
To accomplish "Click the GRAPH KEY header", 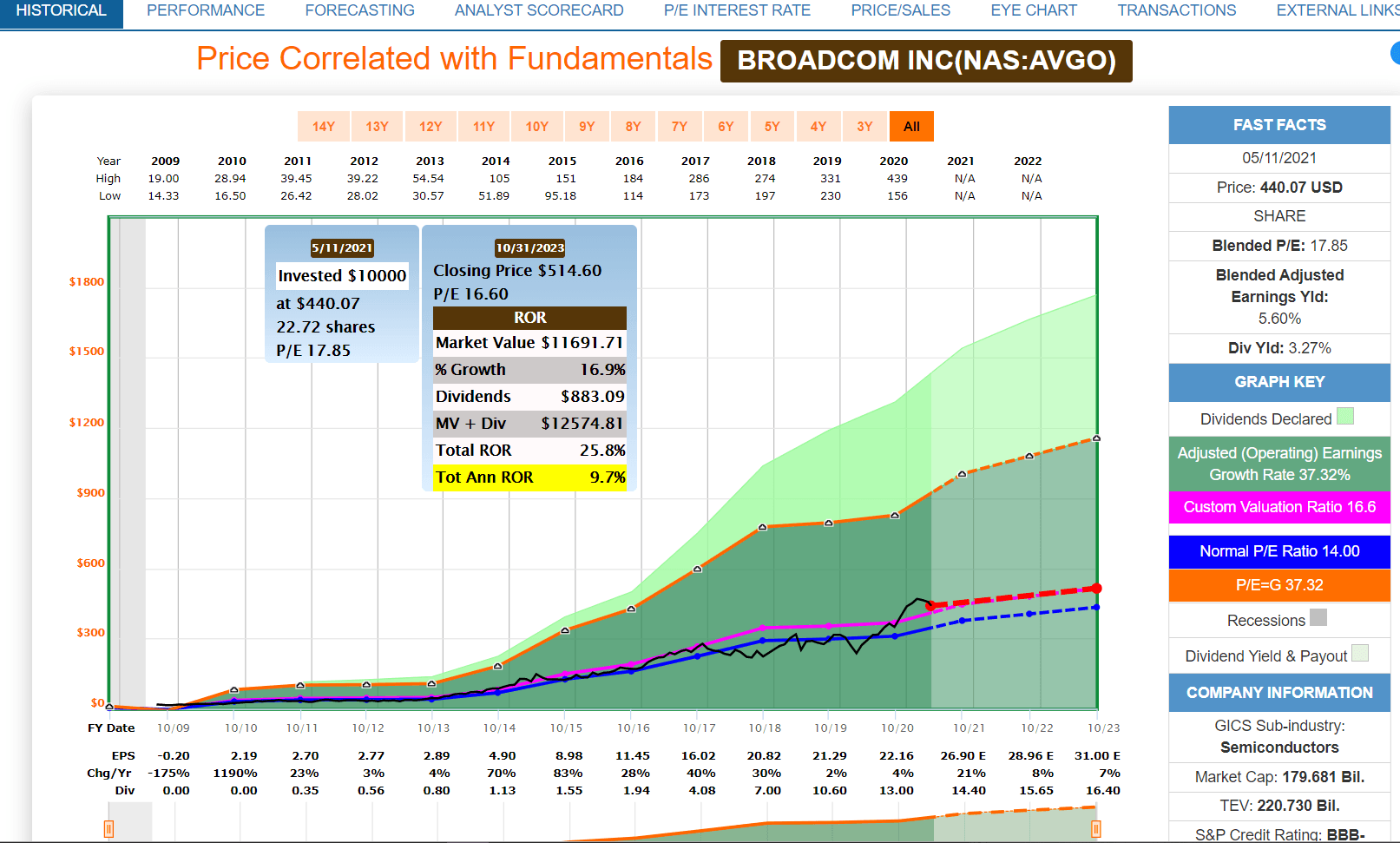I will pyautogui.click(x=1279, y=382).
